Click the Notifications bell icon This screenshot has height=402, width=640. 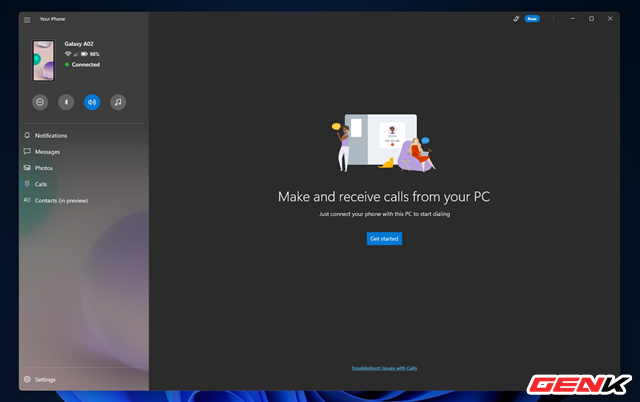27,135
